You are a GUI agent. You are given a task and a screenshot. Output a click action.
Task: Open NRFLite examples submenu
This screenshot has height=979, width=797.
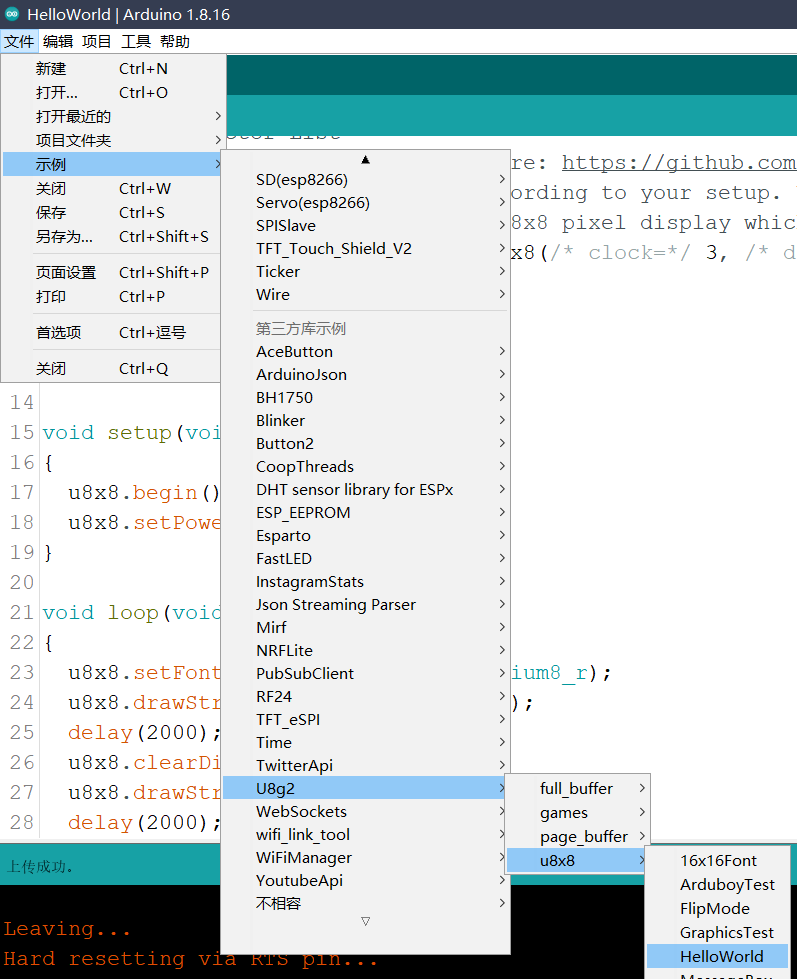pos(366,651)
